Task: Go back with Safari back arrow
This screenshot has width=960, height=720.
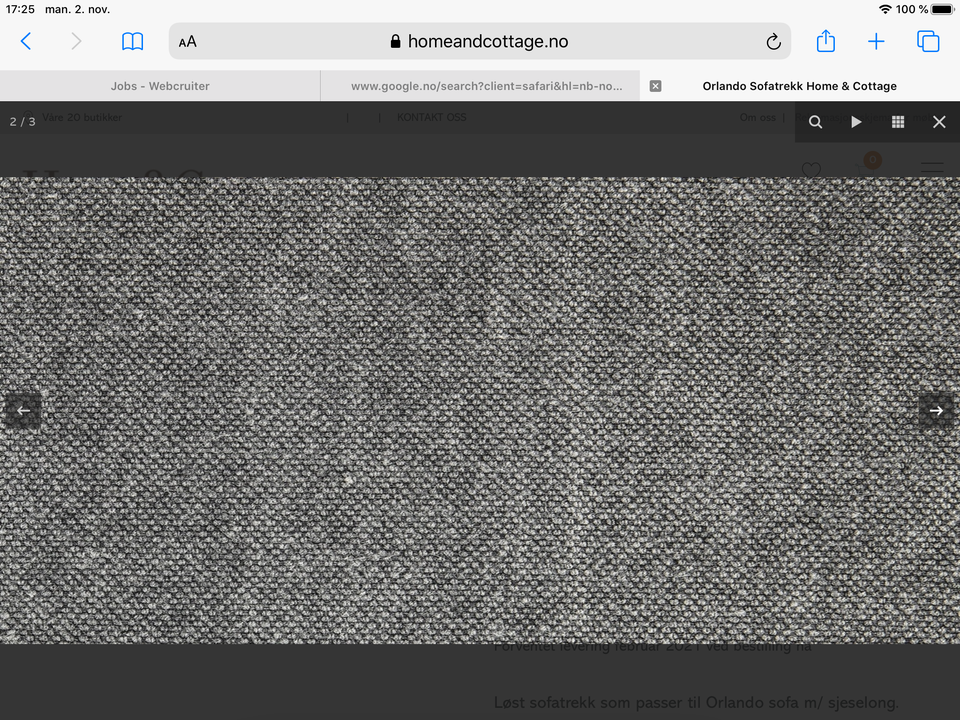Action: [26, 42]
